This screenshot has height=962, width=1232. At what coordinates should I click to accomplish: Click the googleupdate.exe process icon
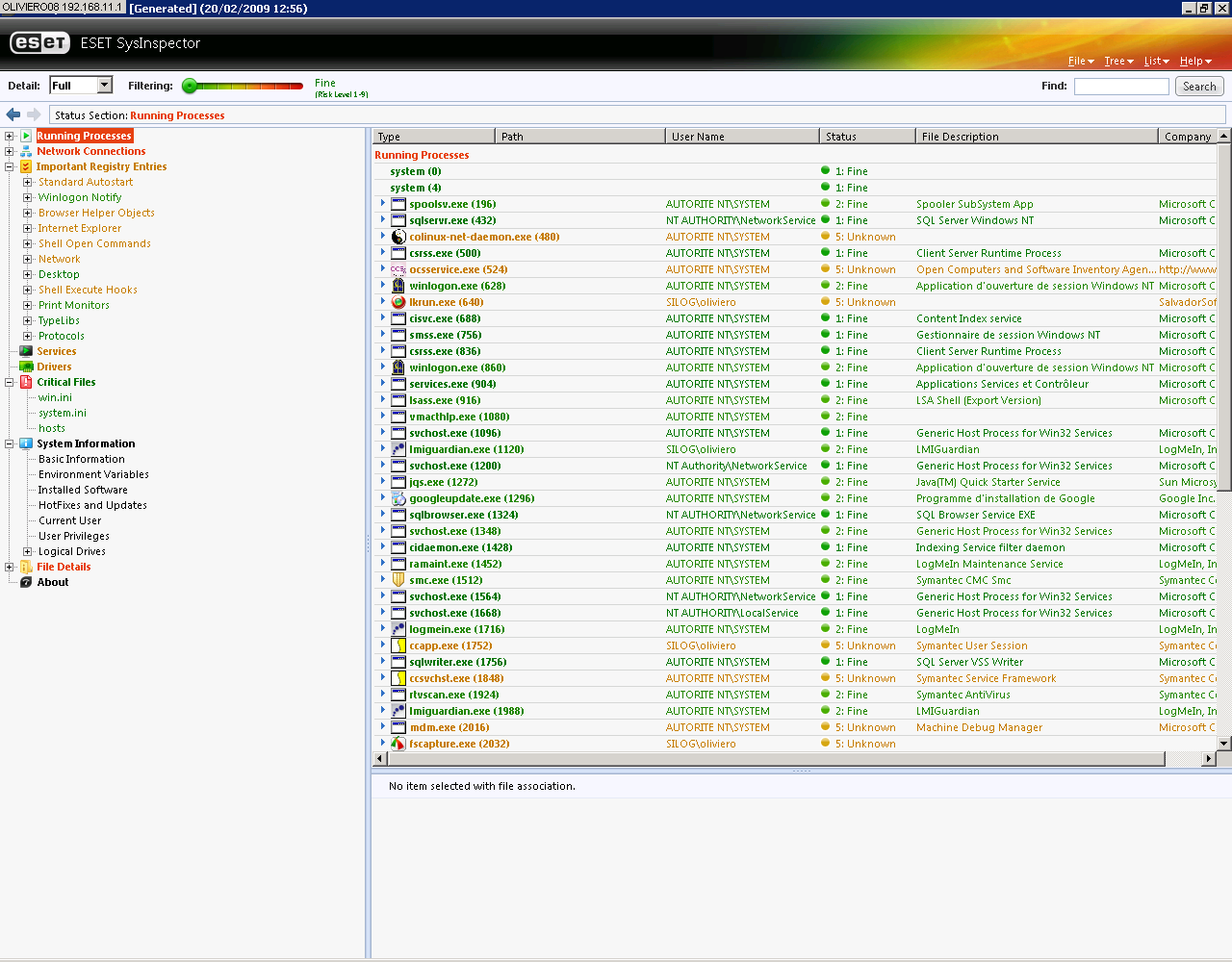(398, 498)
